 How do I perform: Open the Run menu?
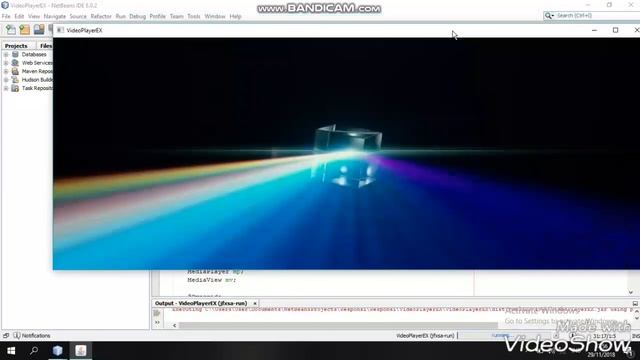pyautogui.click(x=120, y=16)
